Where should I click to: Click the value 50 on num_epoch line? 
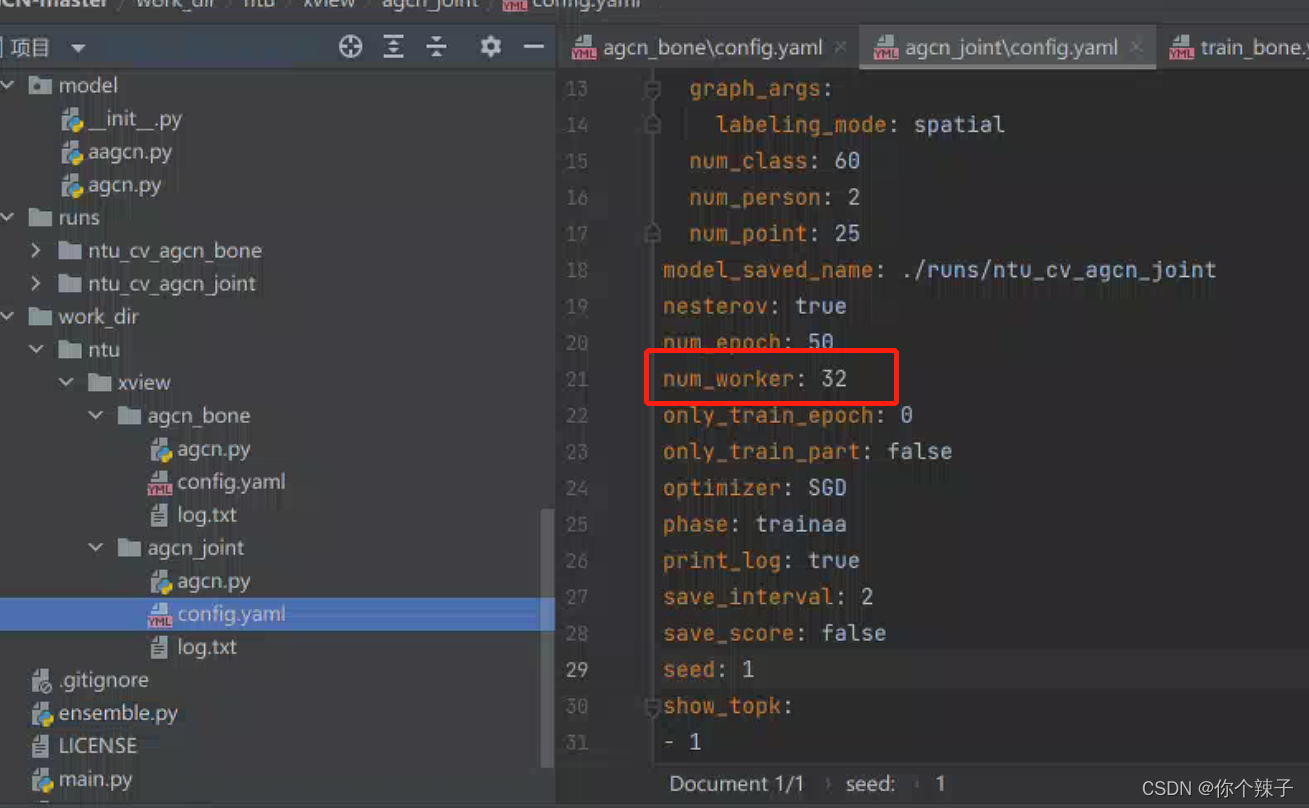pos(821,342)
